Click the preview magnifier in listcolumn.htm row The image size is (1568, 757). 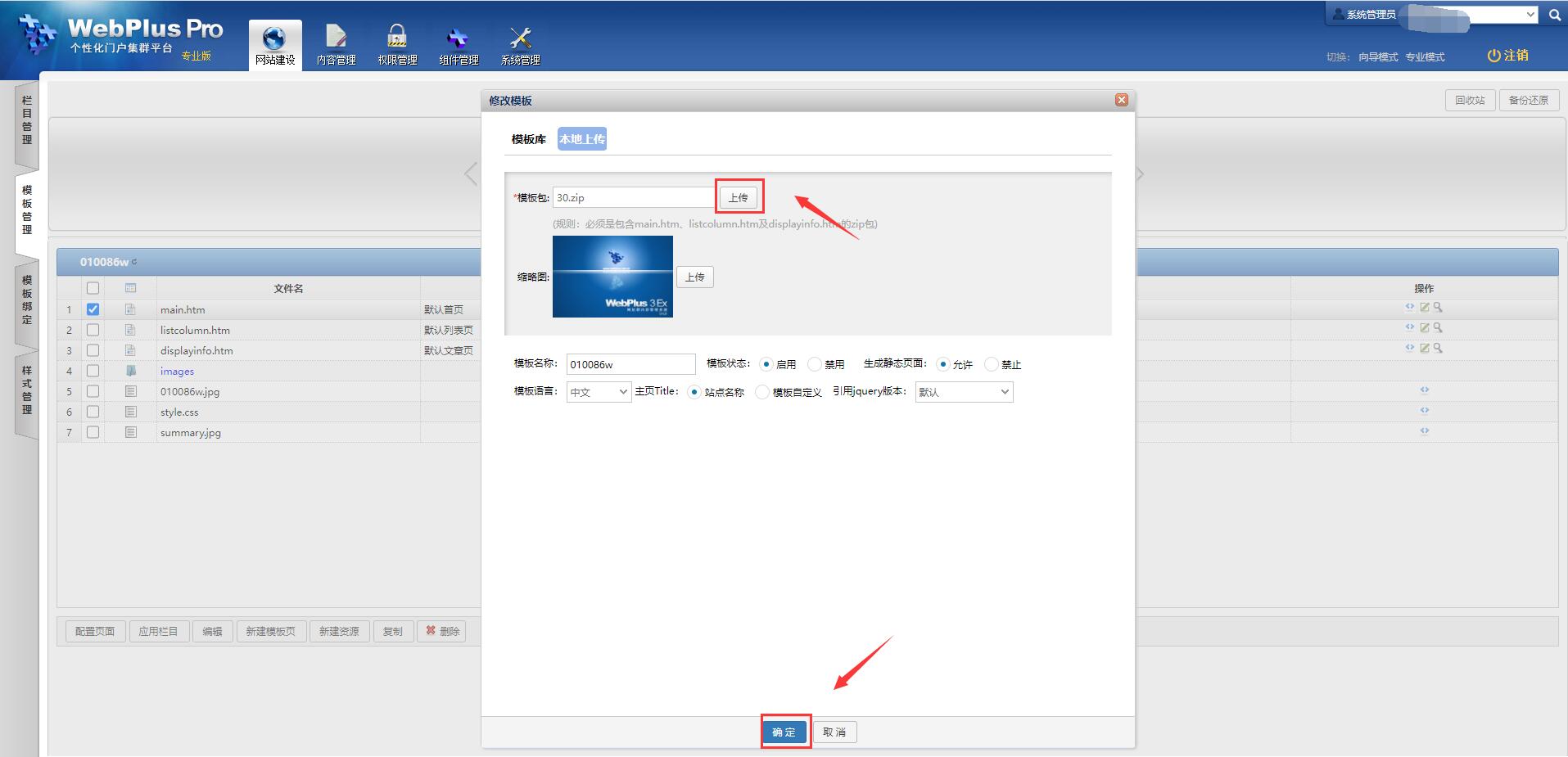pos(1438,327)
